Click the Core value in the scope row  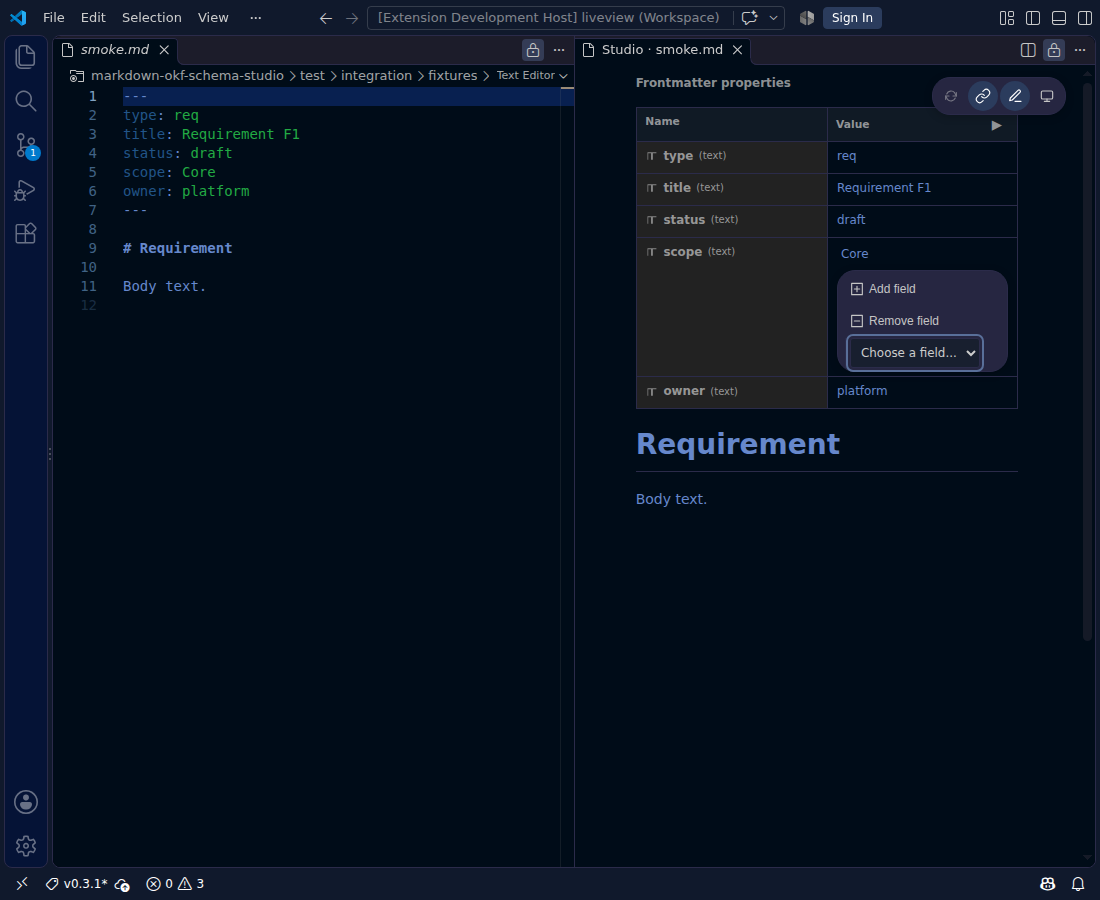click(854, 254)
